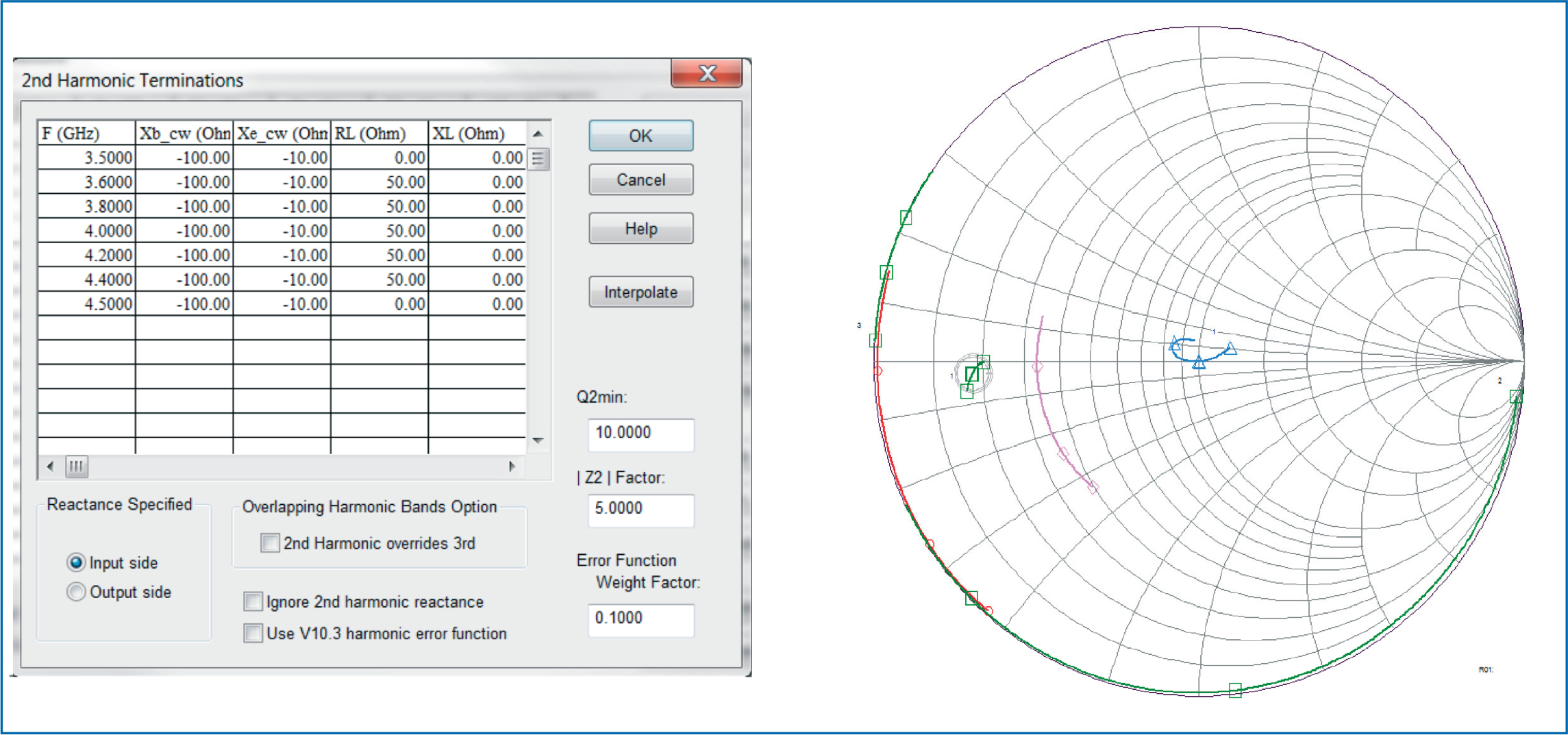Click the OK button
This screenshot has width=1568, height=735.
[x=640, y=136]
